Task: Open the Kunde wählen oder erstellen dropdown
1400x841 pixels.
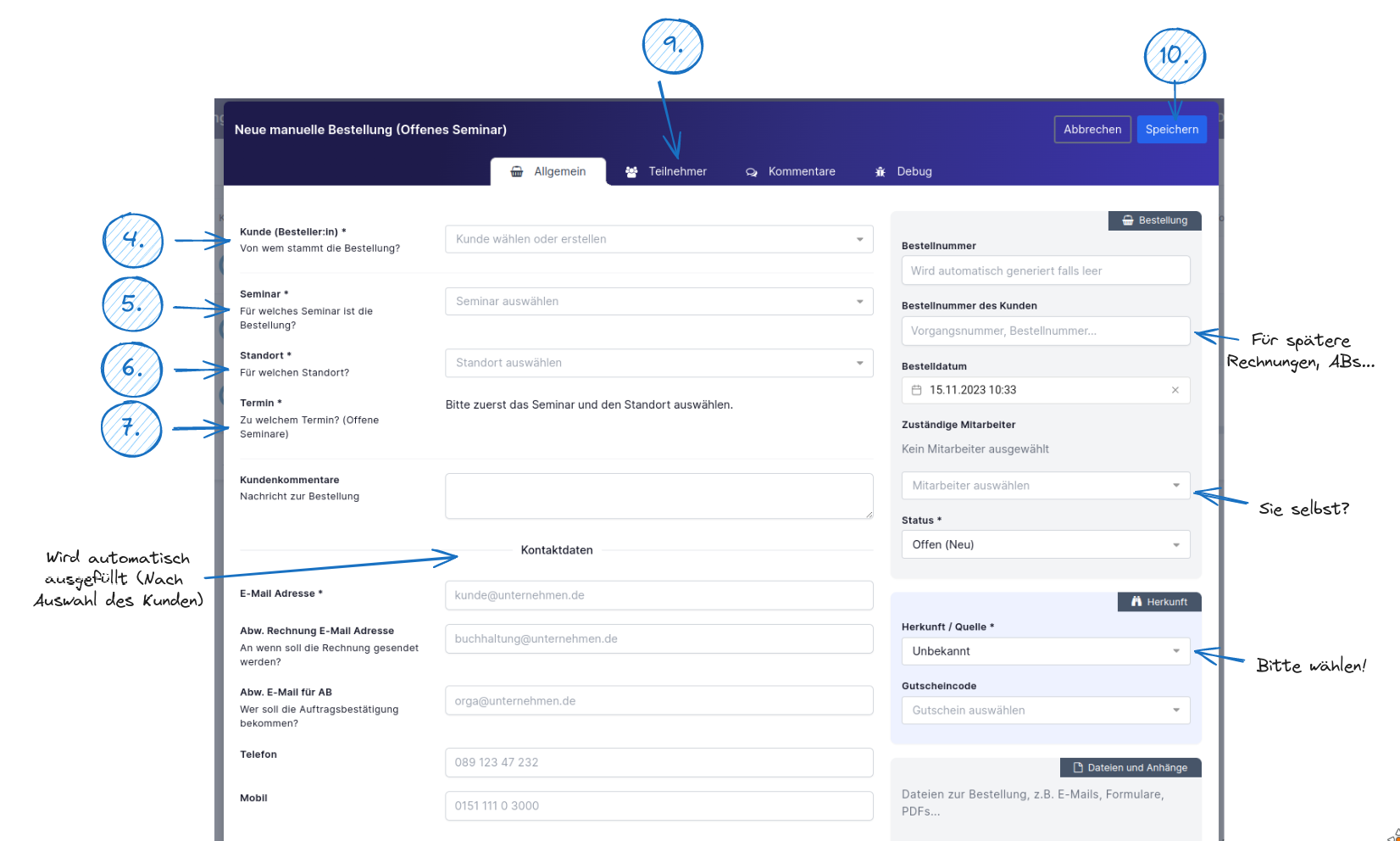Action: (659, 239)
